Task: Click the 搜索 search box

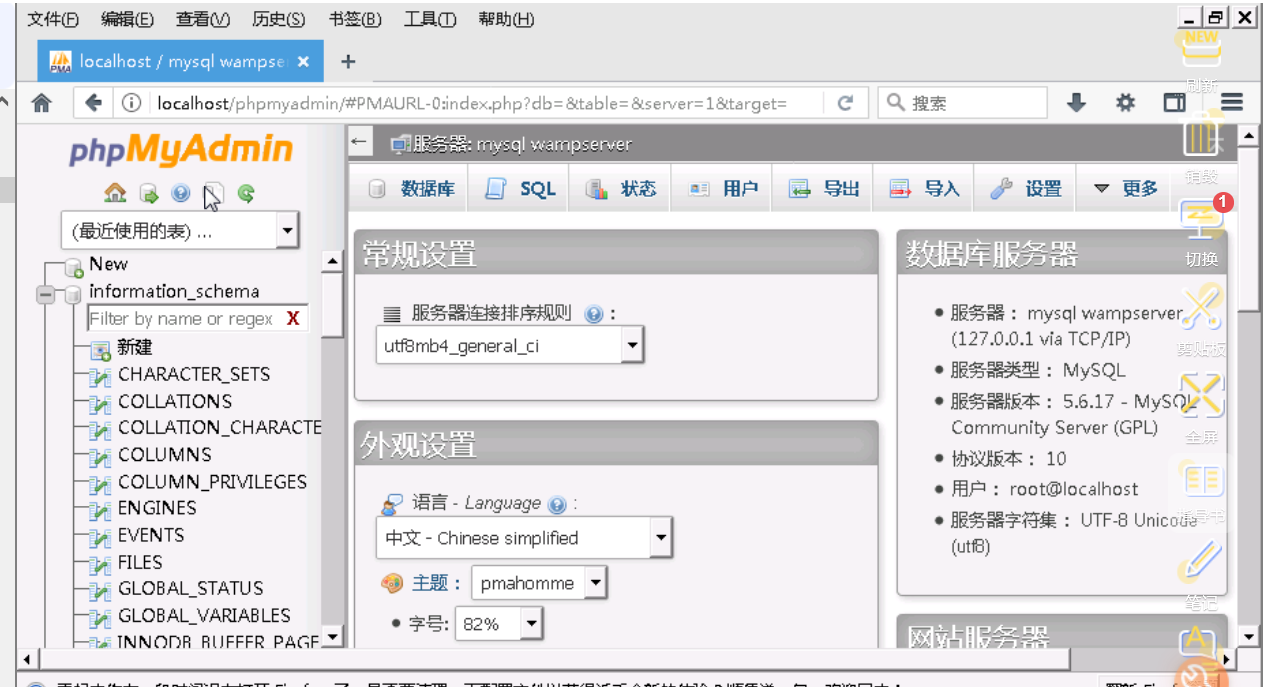Action: (x=962, y=103)
